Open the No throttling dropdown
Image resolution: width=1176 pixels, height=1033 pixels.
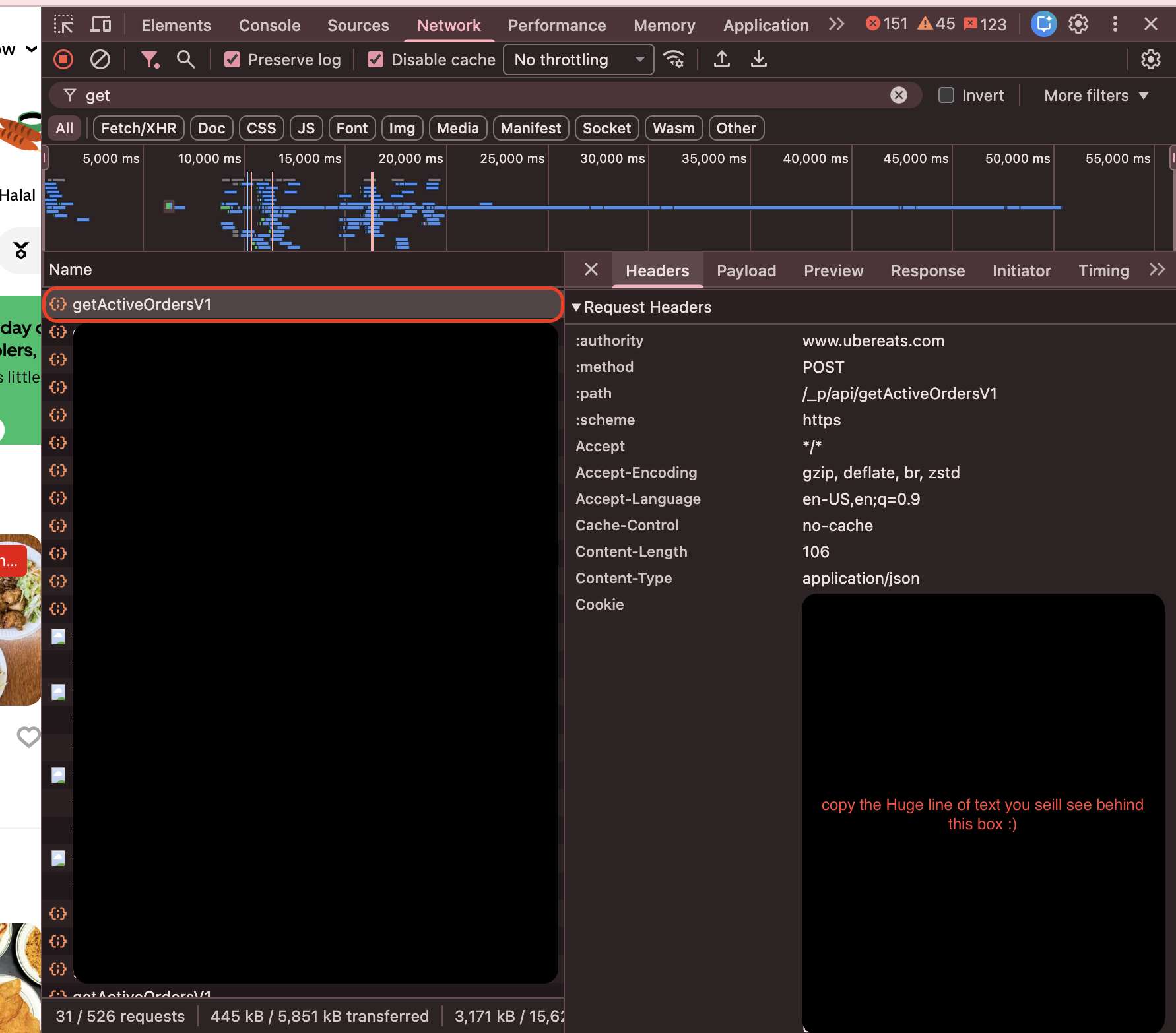pyautogui.click(x=578, y=60)
